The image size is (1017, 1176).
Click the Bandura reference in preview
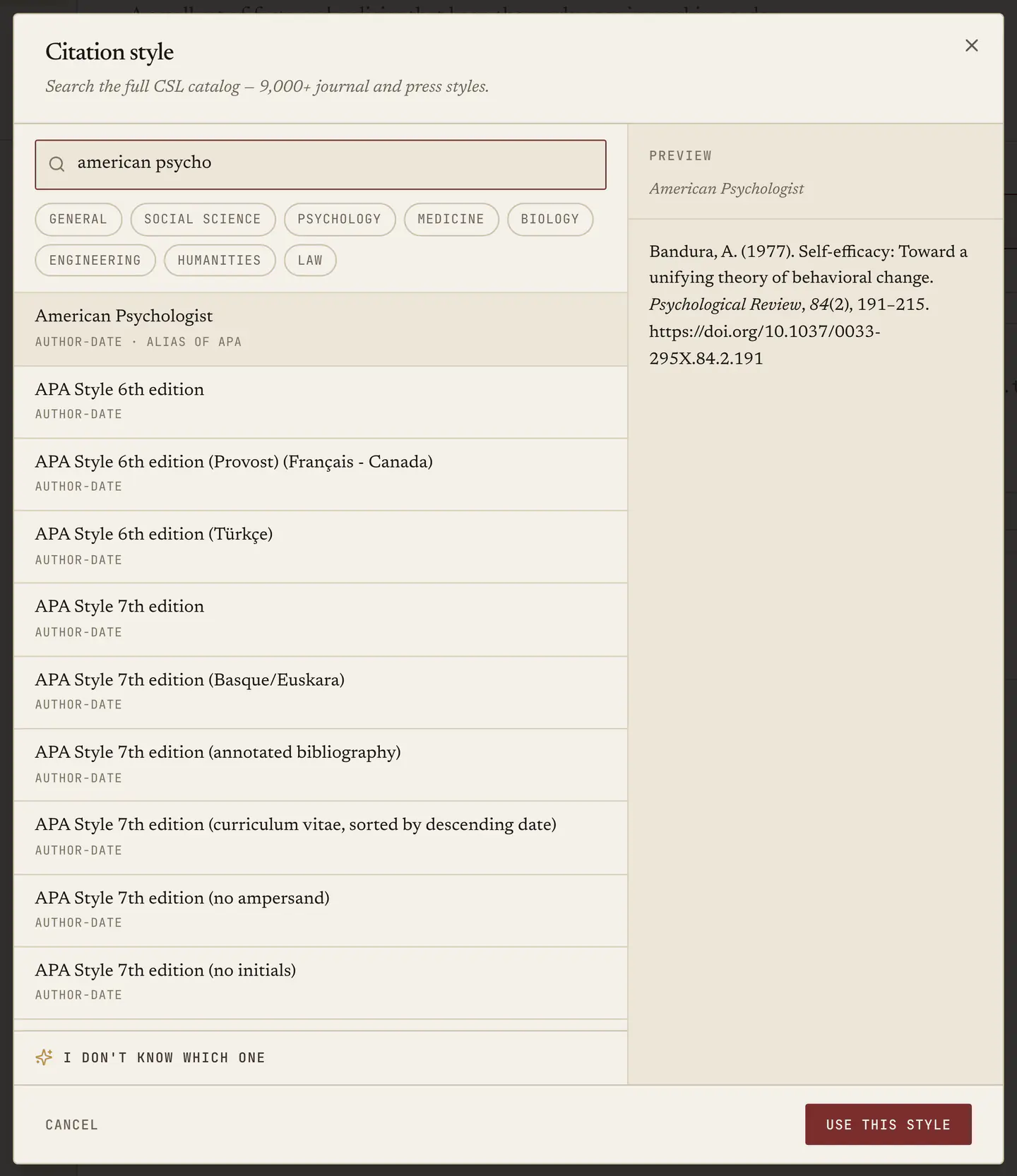pos(809,304)
